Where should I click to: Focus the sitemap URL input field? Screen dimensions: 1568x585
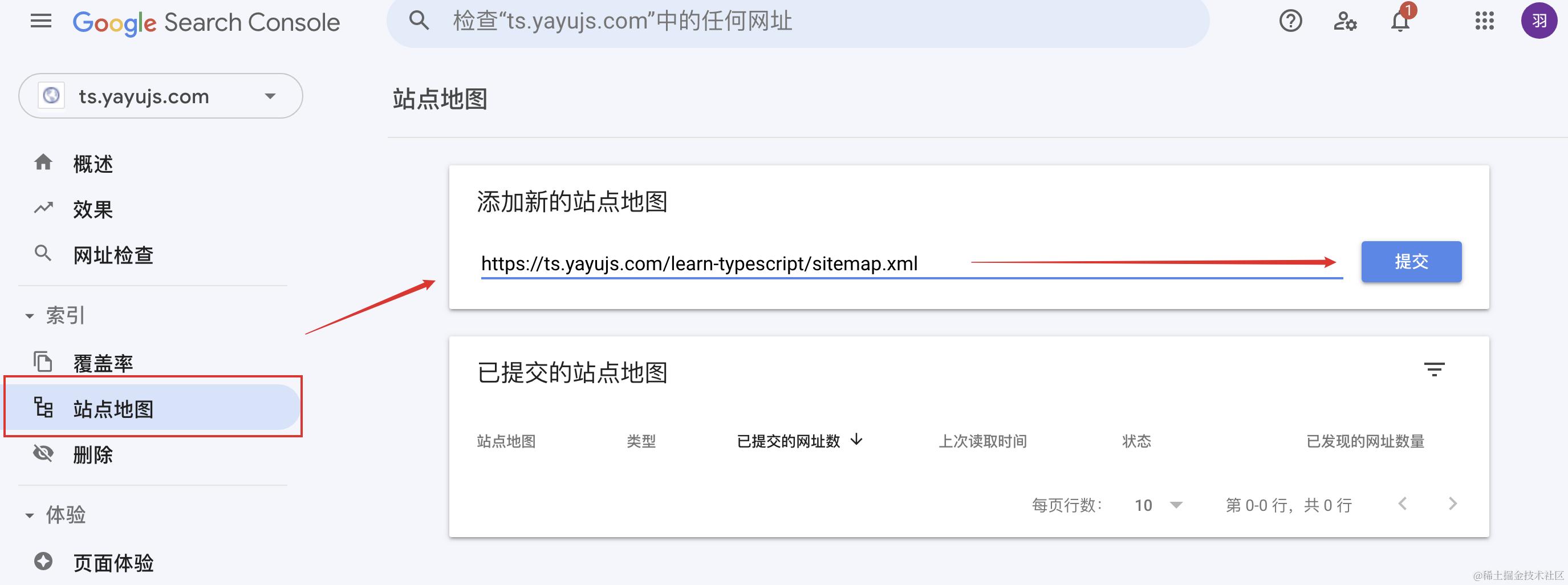pyautogui.click(x=912, y=263)
